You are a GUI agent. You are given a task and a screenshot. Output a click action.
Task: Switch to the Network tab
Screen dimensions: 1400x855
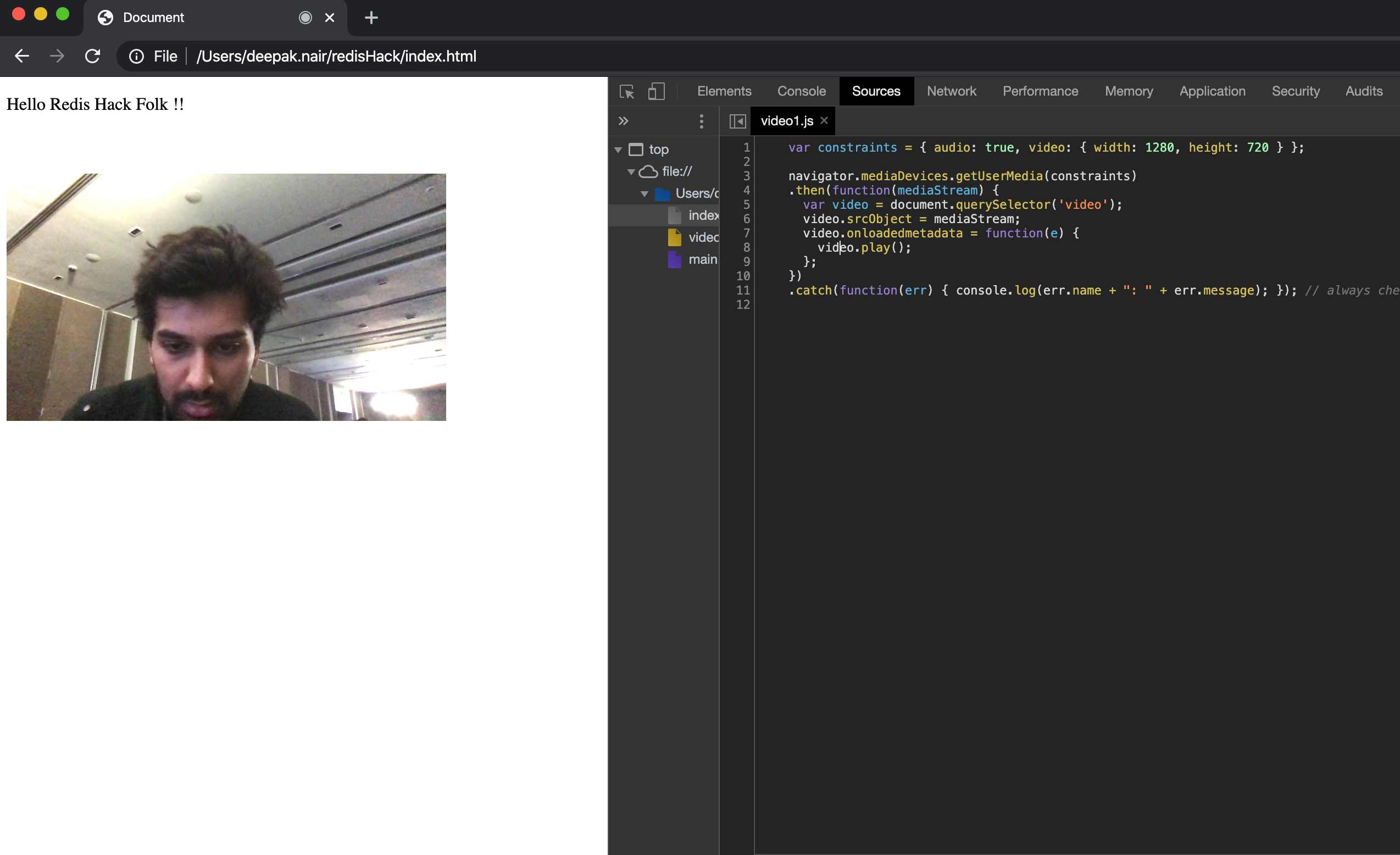(951, 91)
